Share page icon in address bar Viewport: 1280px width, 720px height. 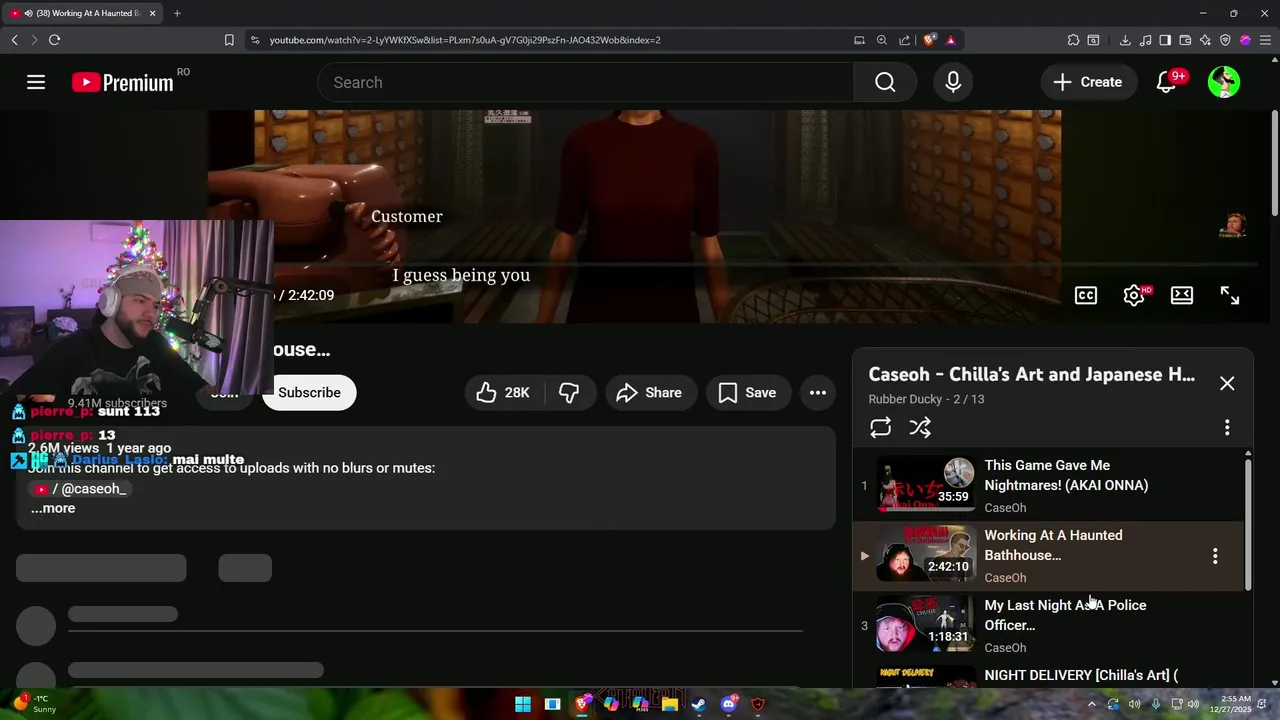[x=904, y=40]
